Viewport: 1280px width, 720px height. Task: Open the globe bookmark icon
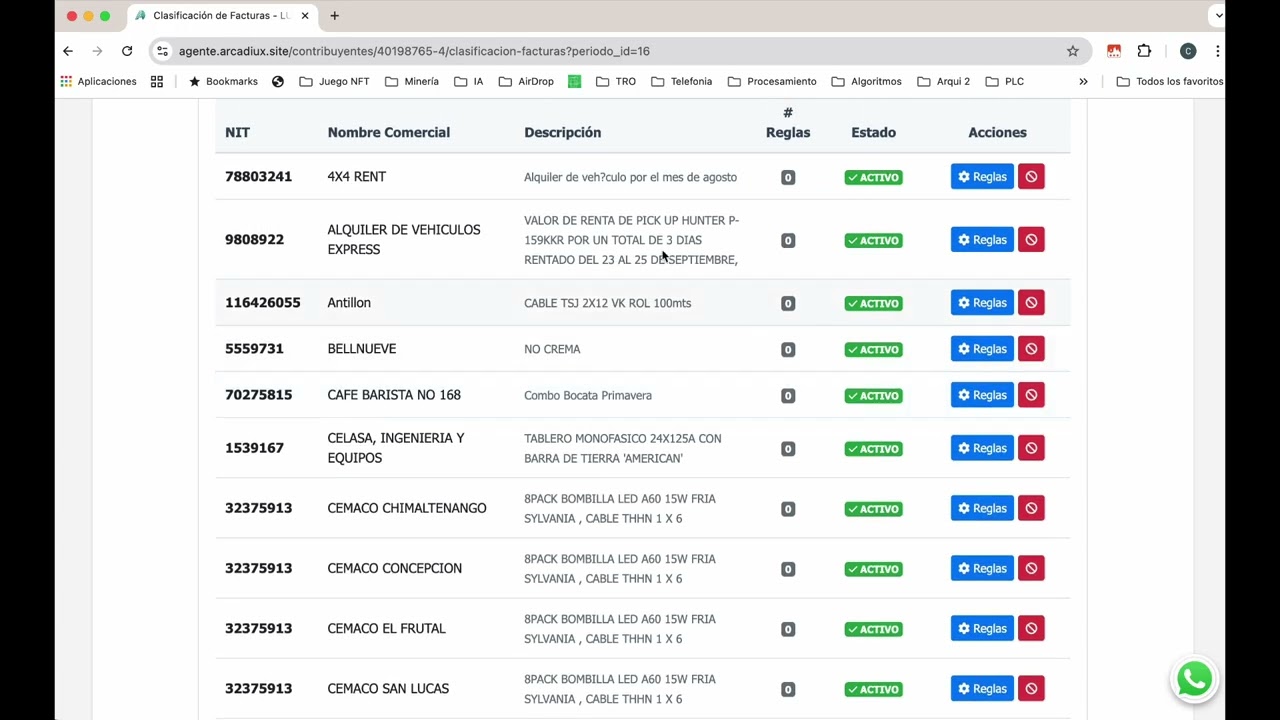(x=278, y=81)
